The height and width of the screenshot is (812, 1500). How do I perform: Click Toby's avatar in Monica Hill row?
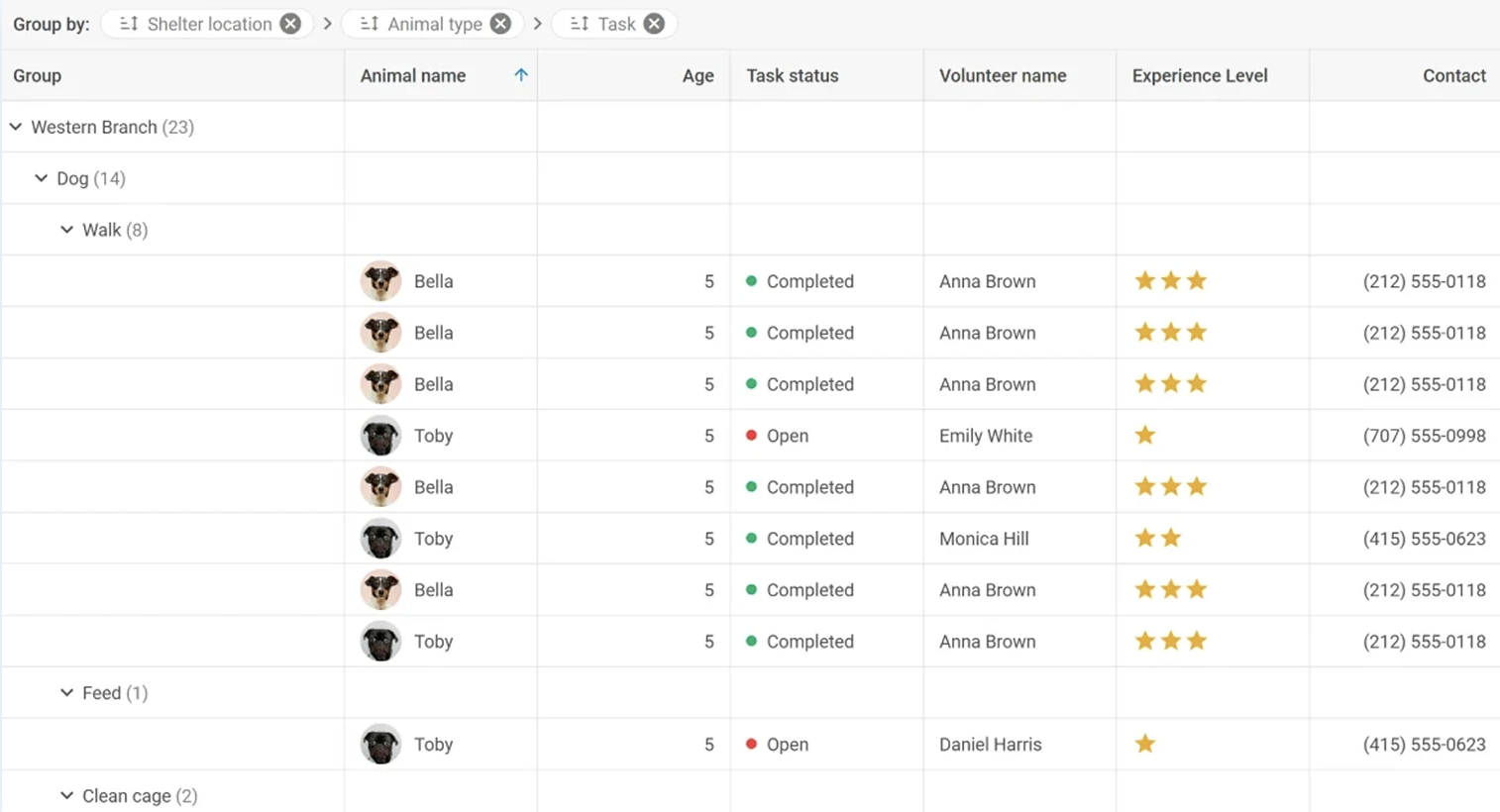(380, 539)
